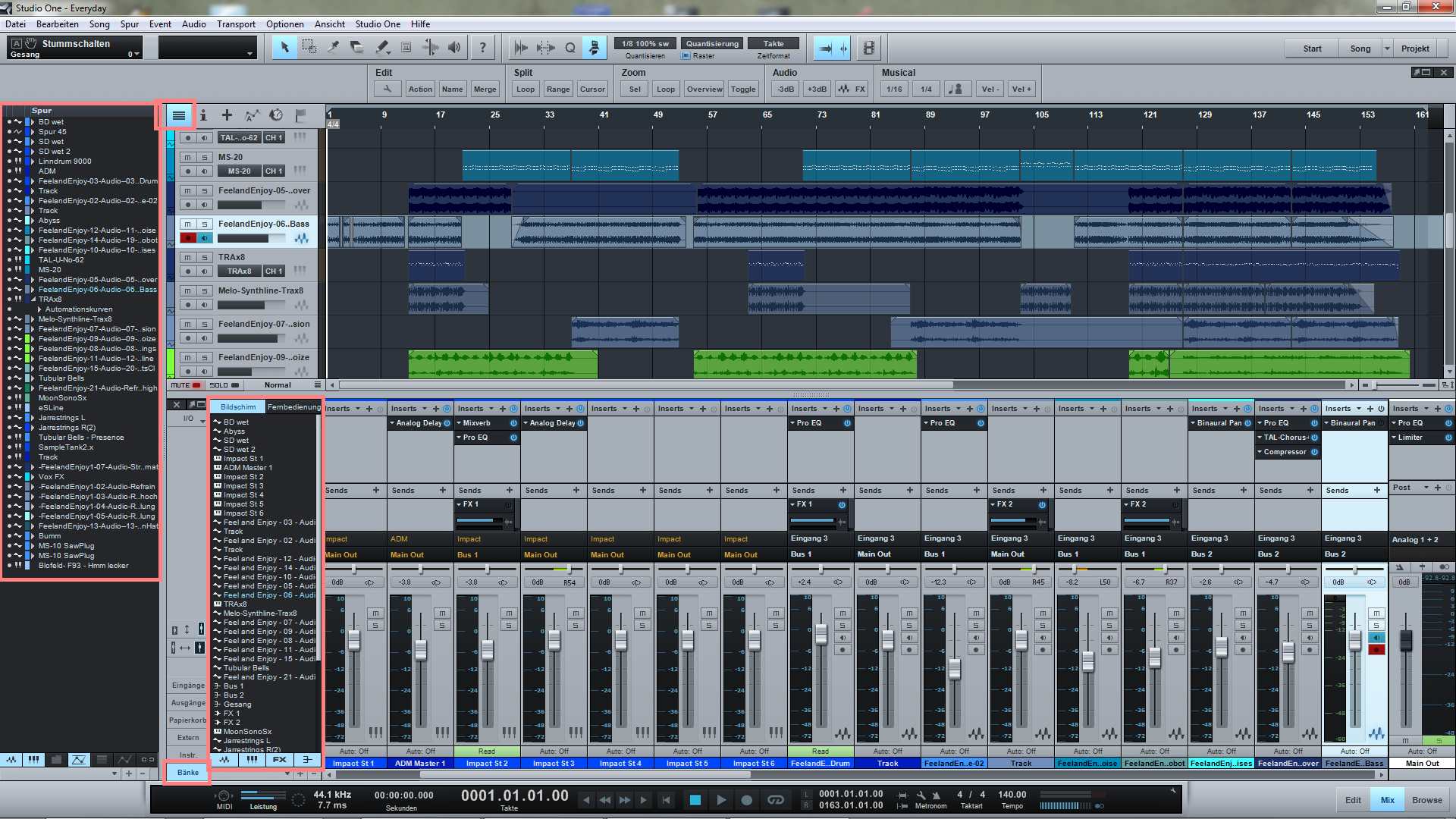Toggle the autoscroll arrow icon
The height and width of the screenshot is (819, 1456).
pos(825,49)
